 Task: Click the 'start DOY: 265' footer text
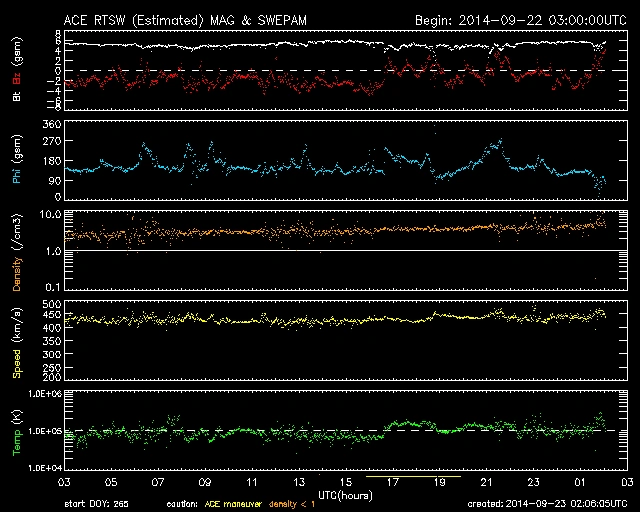98,504
